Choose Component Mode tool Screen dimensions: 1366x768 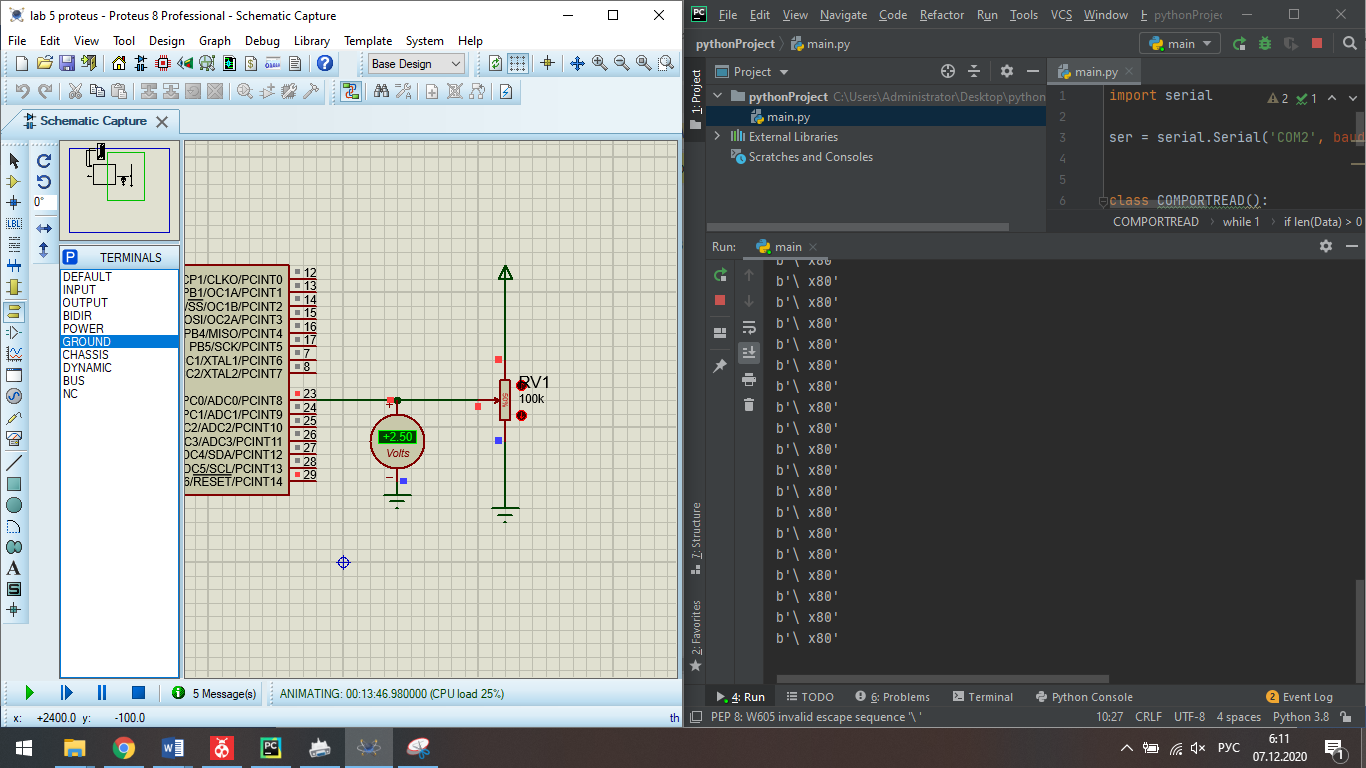click(14, 182)
